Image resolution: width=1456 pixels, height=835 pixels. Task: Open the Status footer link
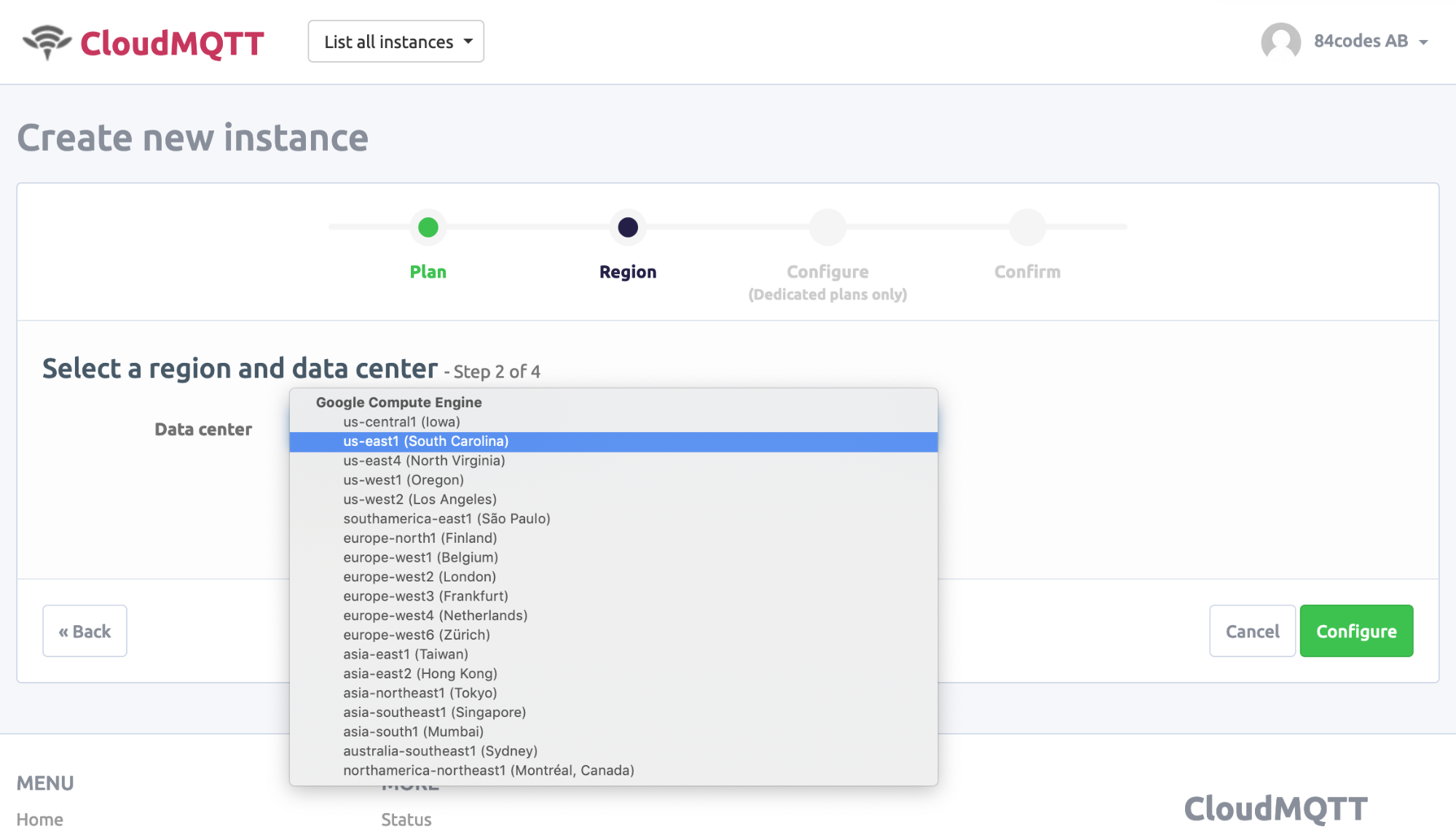tap(406, 820)
